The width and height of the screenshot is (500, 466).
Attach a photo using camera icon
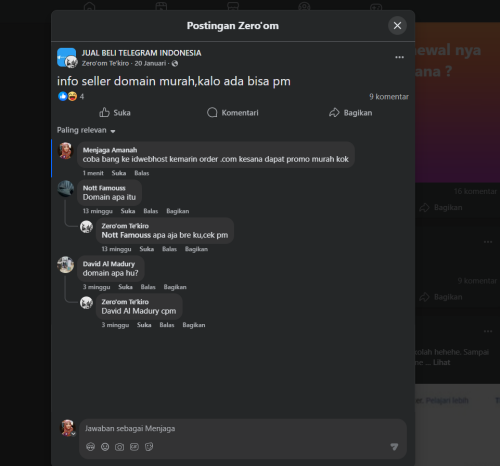click(120, 447)
